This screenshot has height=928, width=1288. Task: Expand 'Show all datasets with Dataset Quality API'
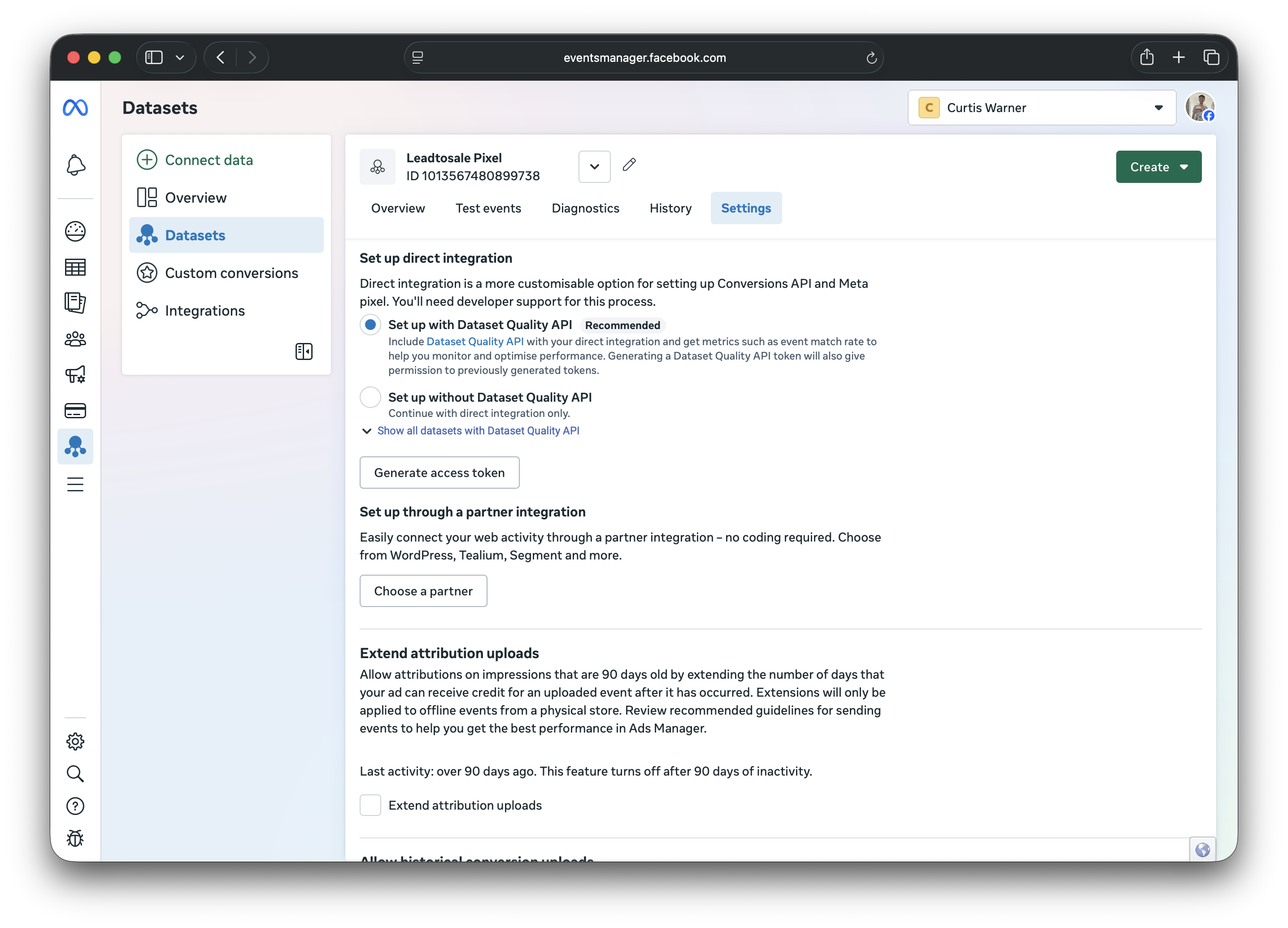click(x=478, y=430)
